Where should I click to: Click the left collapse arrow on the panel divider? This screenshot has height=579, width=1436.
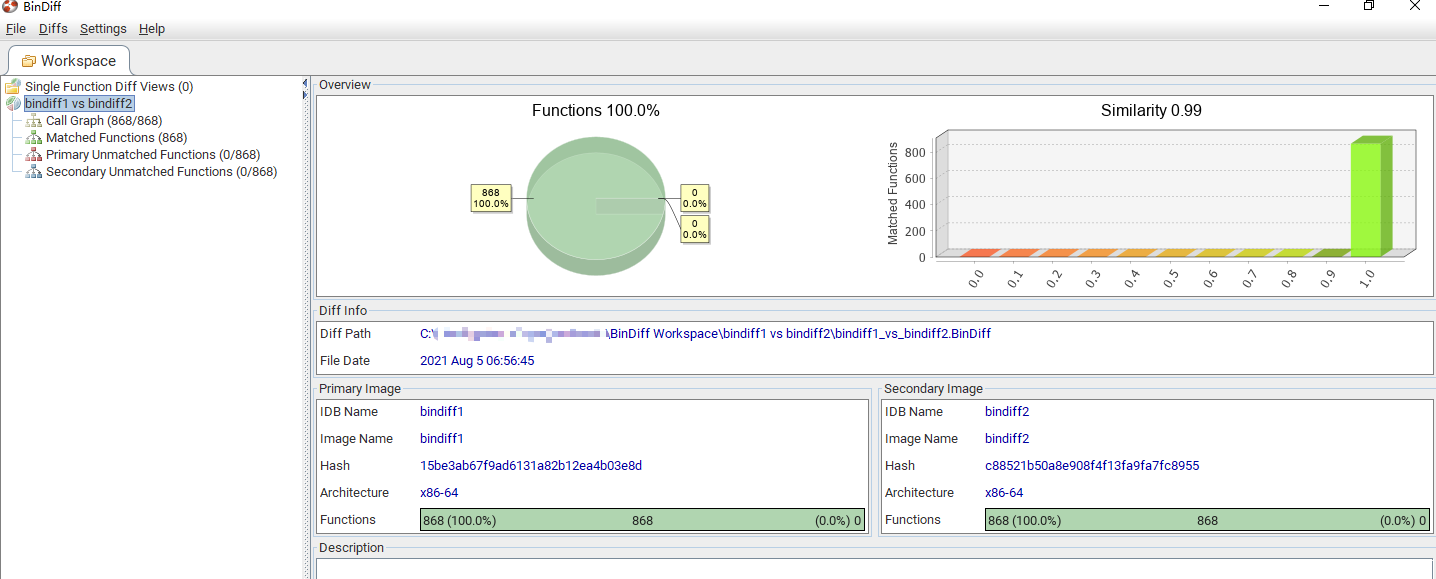coord(304,80)
